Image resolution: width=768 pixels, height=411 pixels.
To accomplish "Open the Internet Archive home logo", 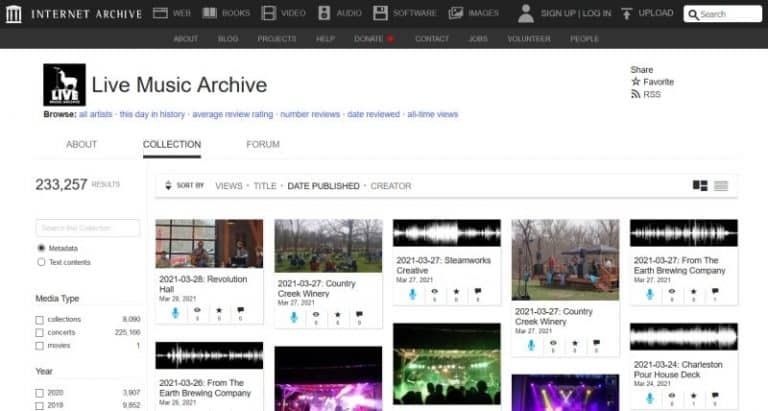I will (x=13, y=14).
